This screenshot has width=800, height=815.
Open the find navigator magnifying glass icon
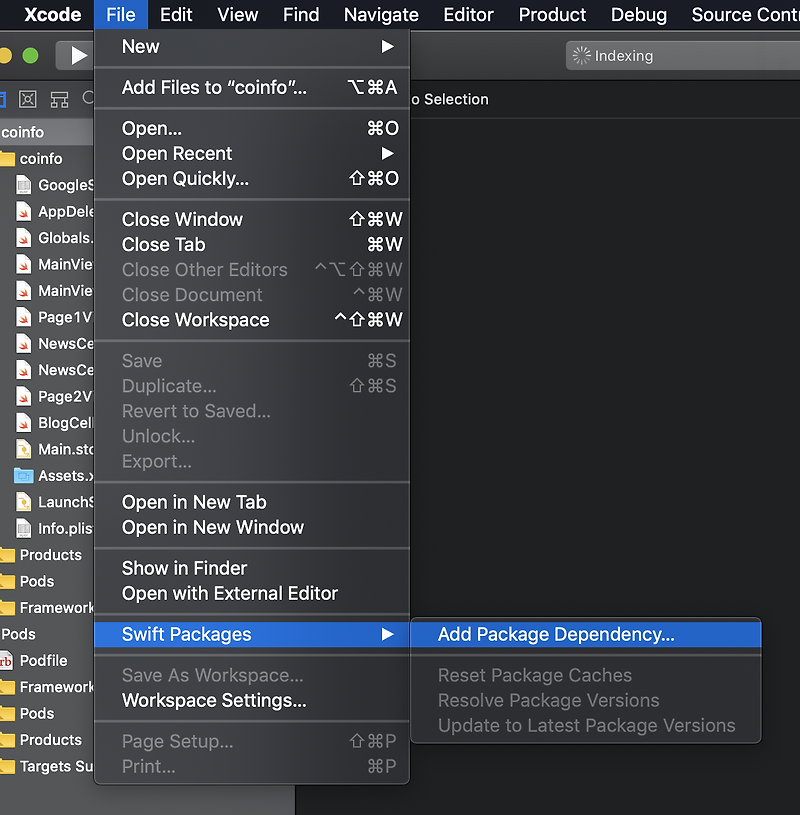pos(89,98)
